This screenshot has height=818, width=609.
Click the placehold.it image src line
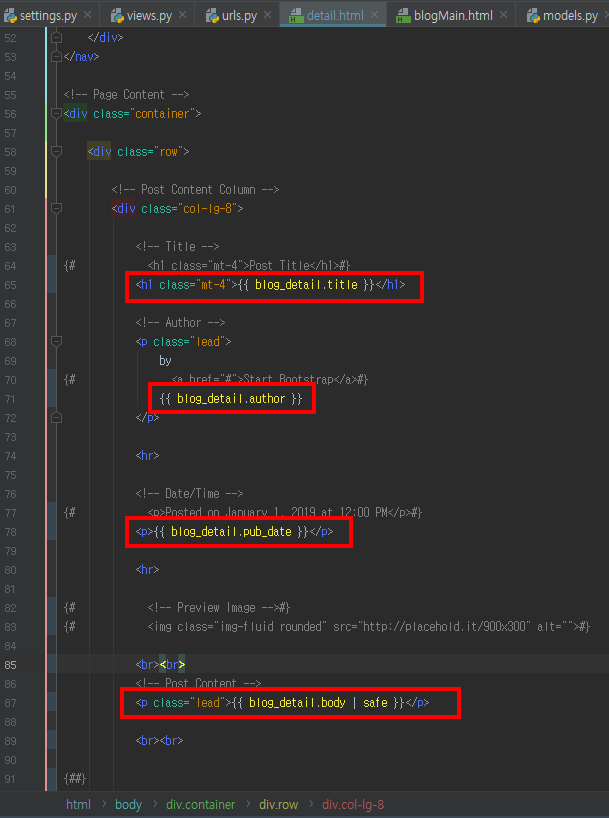[369, 627]
